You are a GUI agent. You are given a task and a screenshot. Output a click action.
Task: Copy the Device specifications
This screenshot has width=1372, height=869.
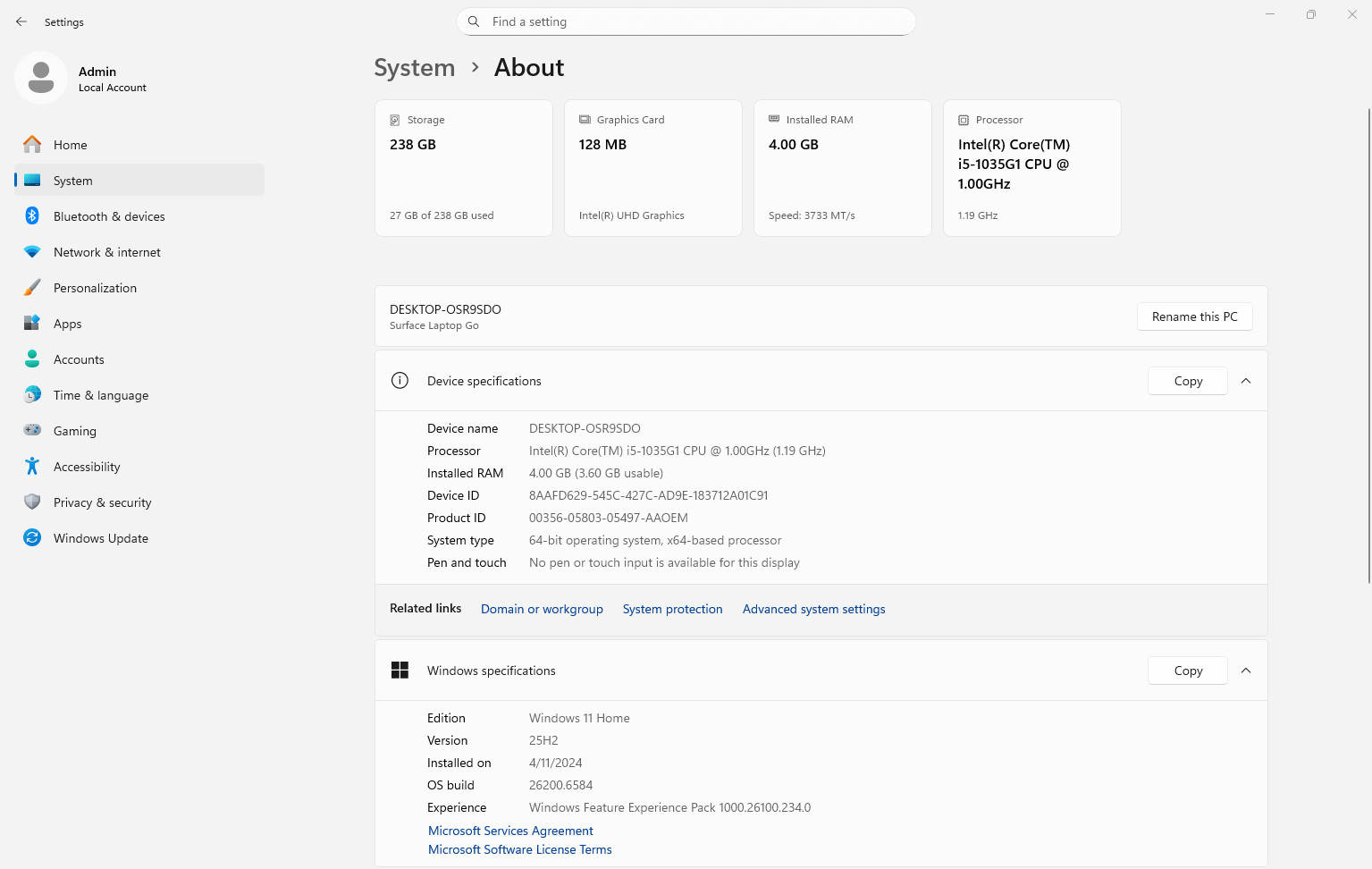[1188, 381]
